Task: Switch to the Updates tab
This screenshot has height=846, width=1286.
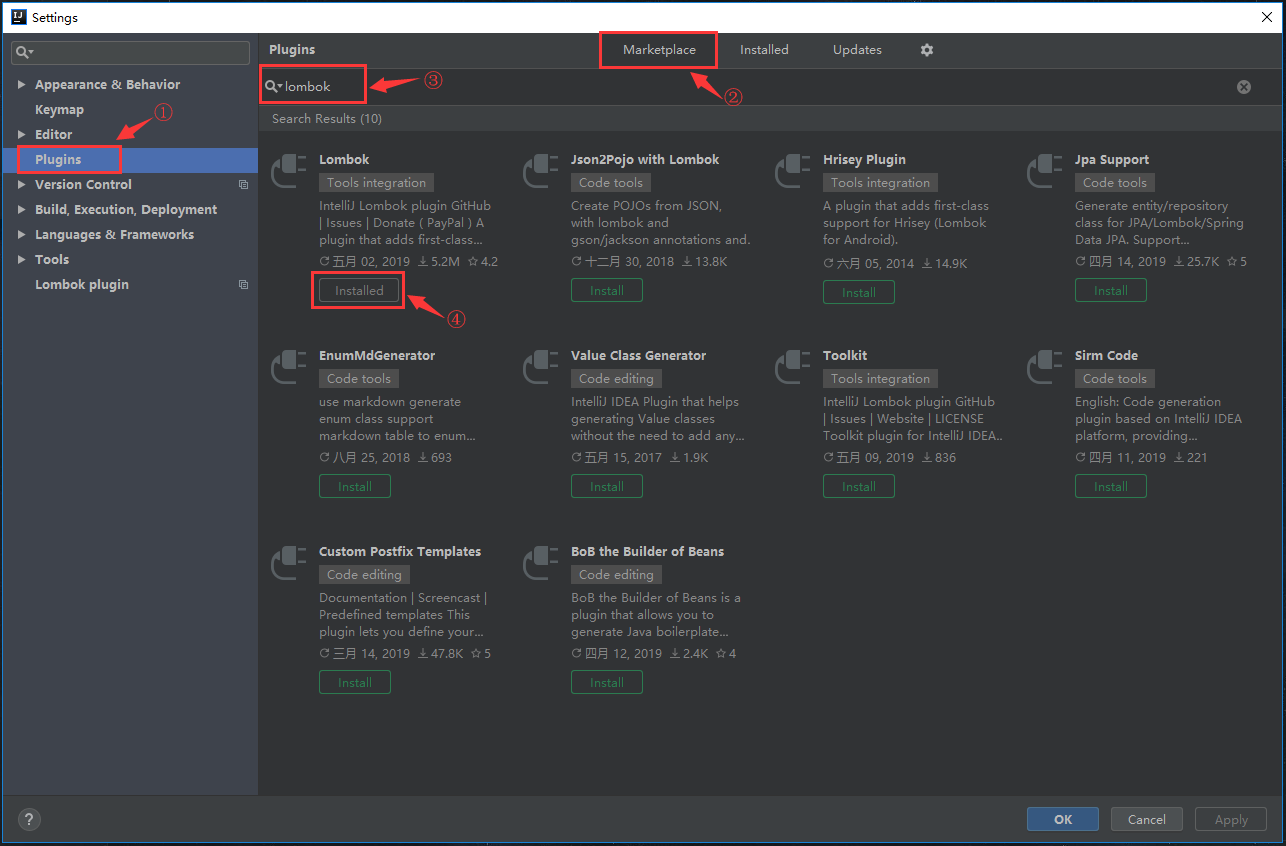Action: click(857, 50)
